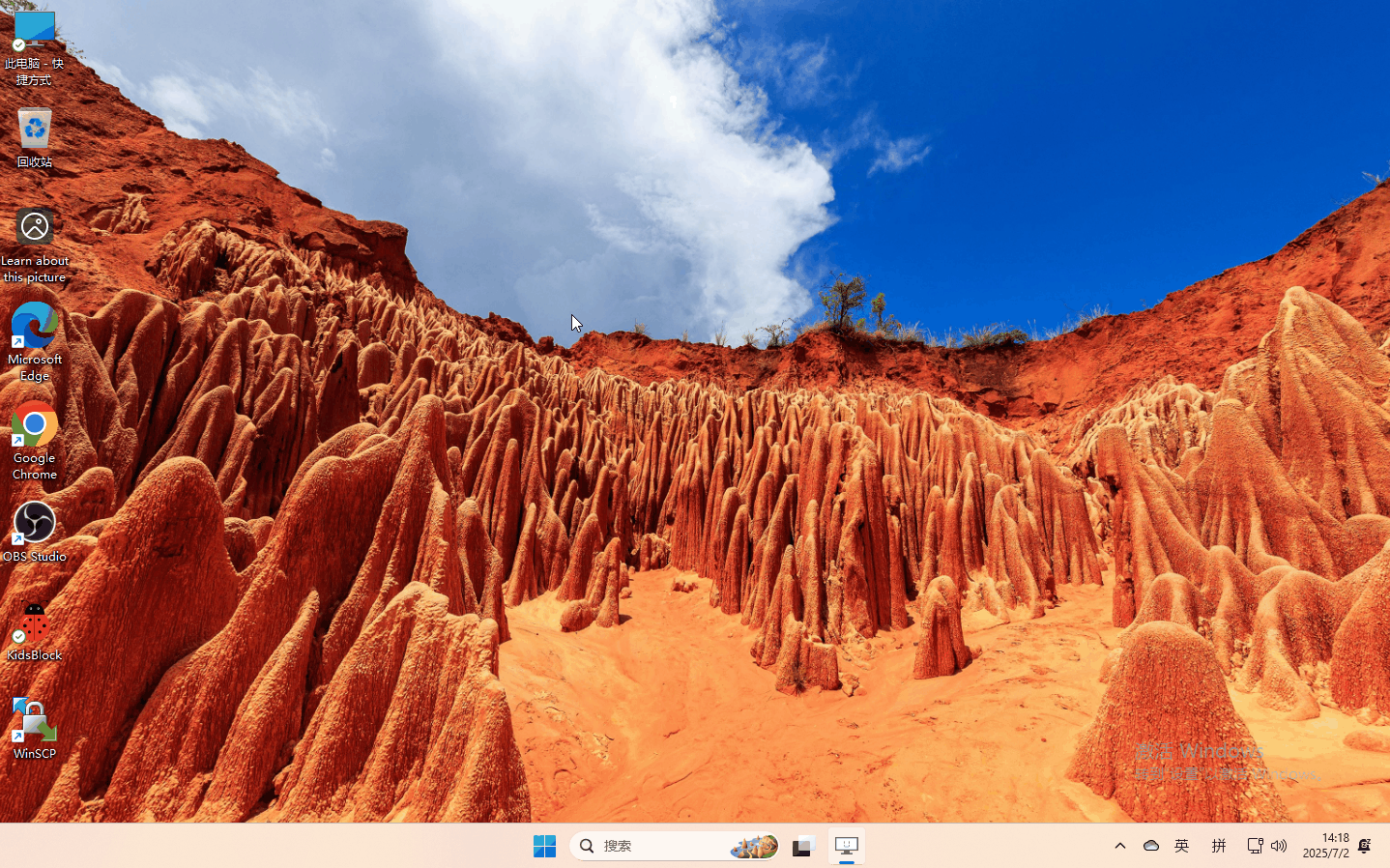Toggle the English input language indicator

coord(1181,846)
